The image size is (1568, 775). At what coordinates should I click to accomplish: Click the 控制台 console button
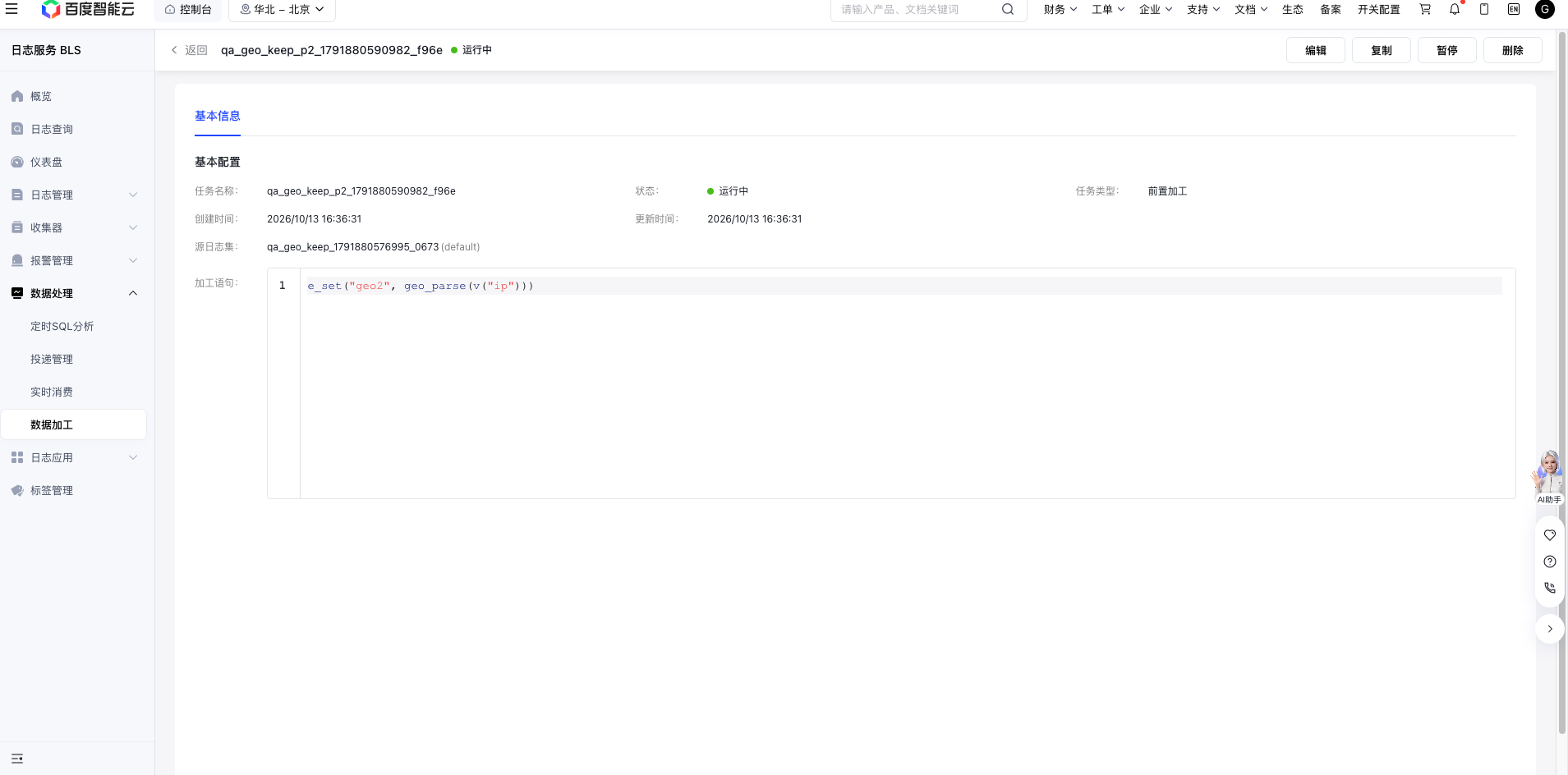point(188,10)
